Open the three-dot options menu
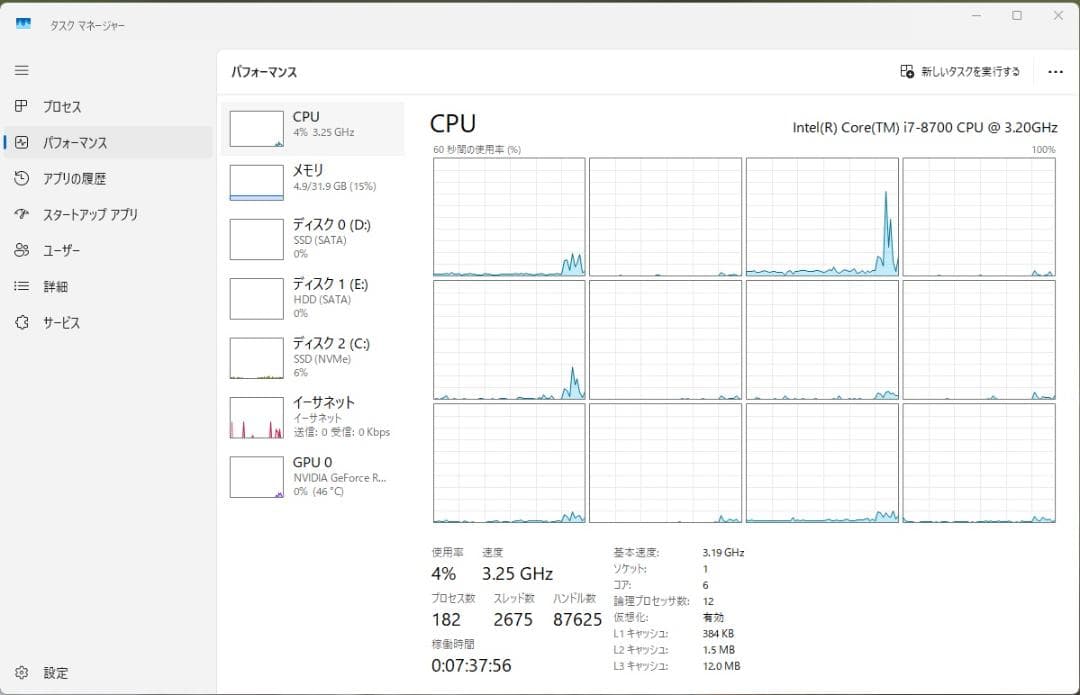 [x=1055, y=71]
